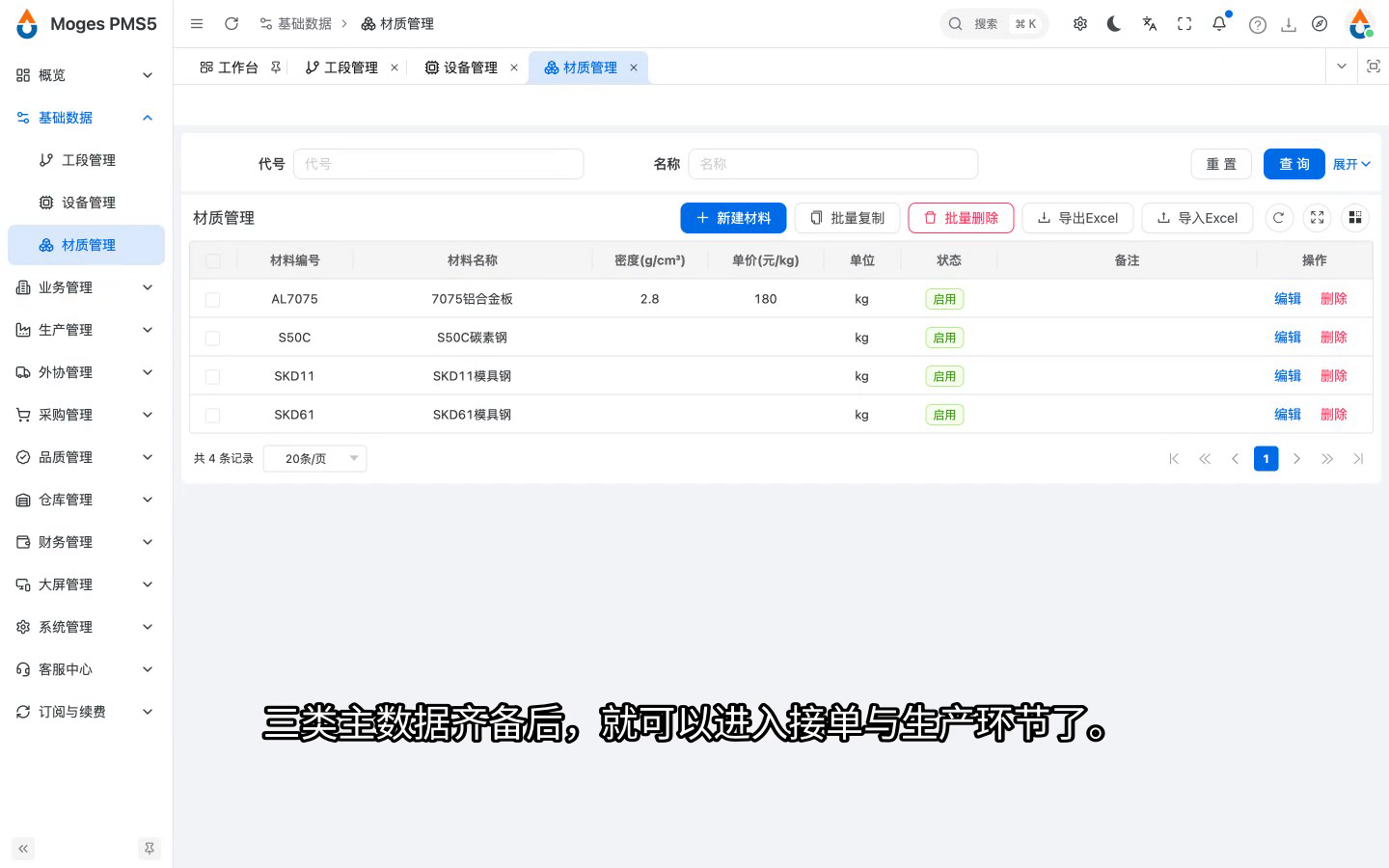This screenshot has height=868, width=1389.
Task: Expand the 业务管理 sidebar menu
Action: pyautogui.click(x=86, y=287)
